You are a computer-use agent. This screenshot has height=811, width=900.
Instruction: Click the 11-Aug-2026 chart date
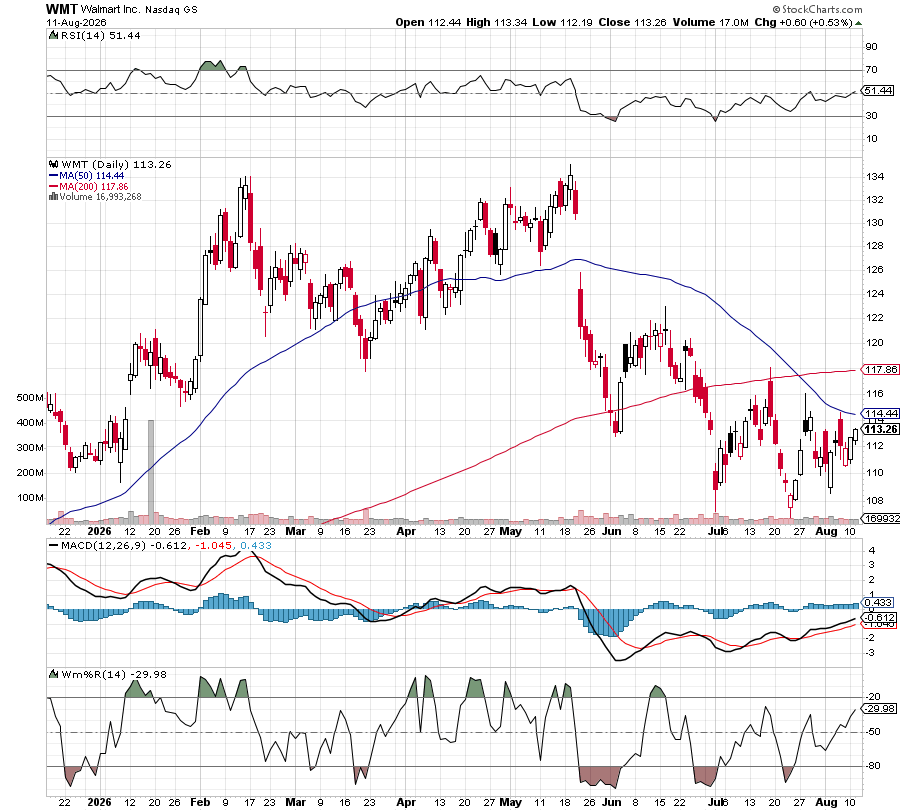click(76, 22)
